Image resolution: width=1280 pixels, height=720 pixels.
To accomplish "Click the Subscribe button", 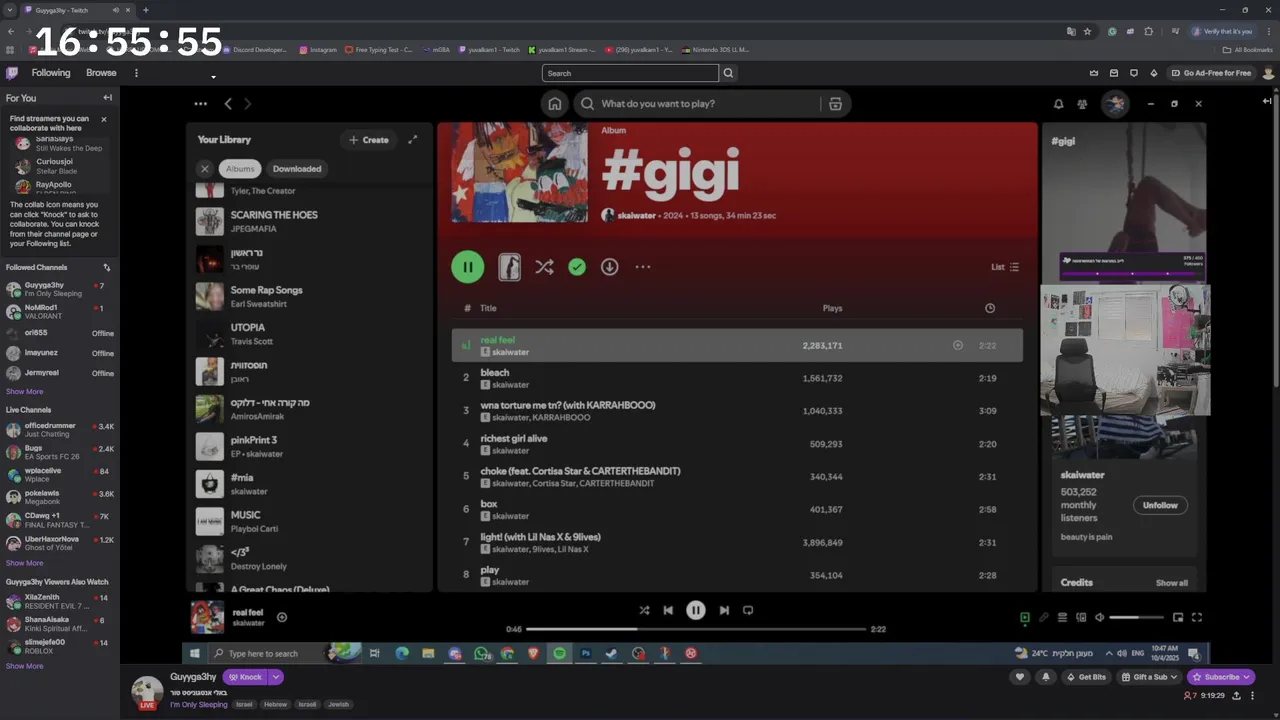I will tap(1221, 677).
